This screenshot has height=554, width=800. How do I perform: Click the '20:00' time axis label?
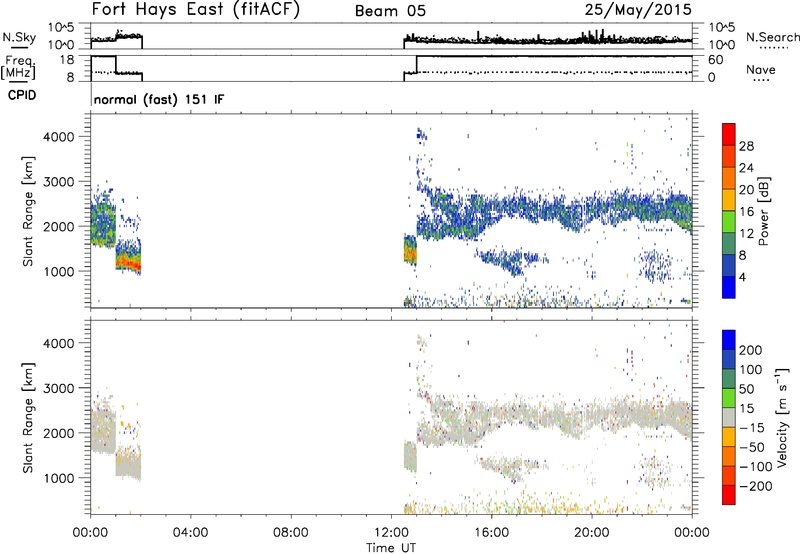[x=591, y=533]
